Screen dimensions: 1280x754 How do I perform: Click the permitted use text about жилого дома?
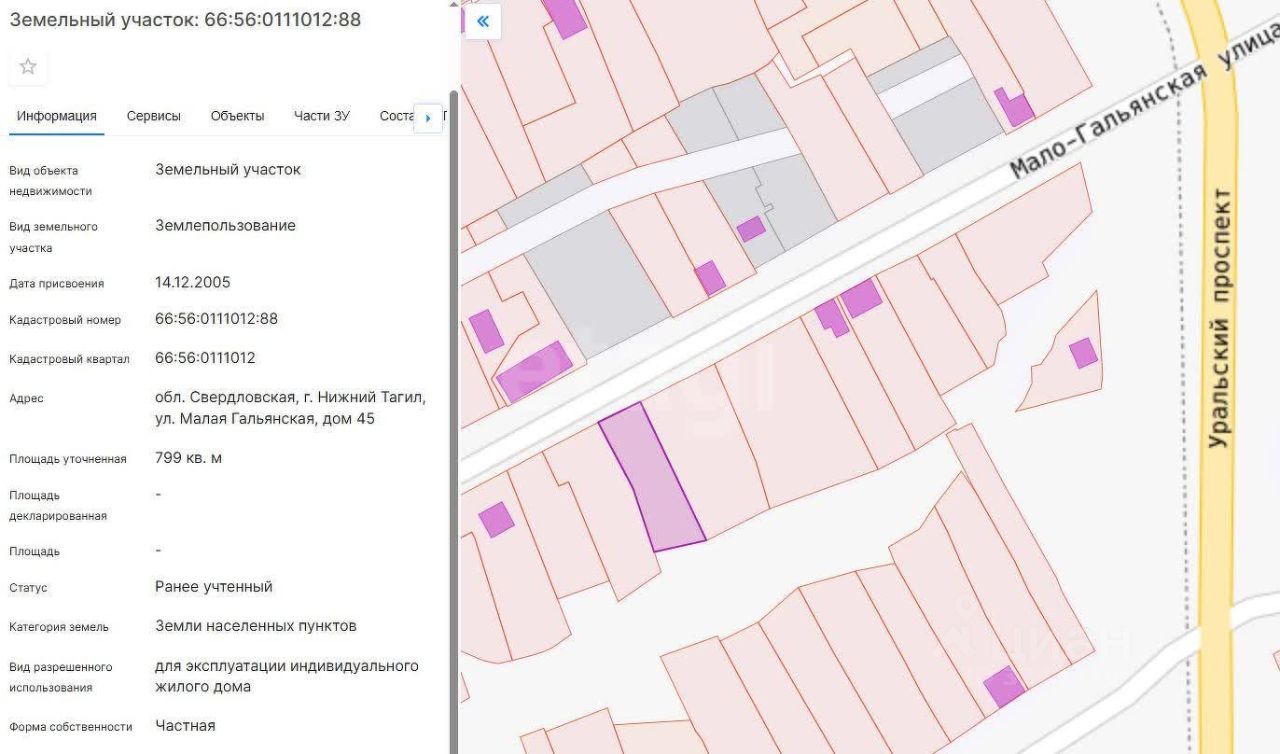[287, 676]
